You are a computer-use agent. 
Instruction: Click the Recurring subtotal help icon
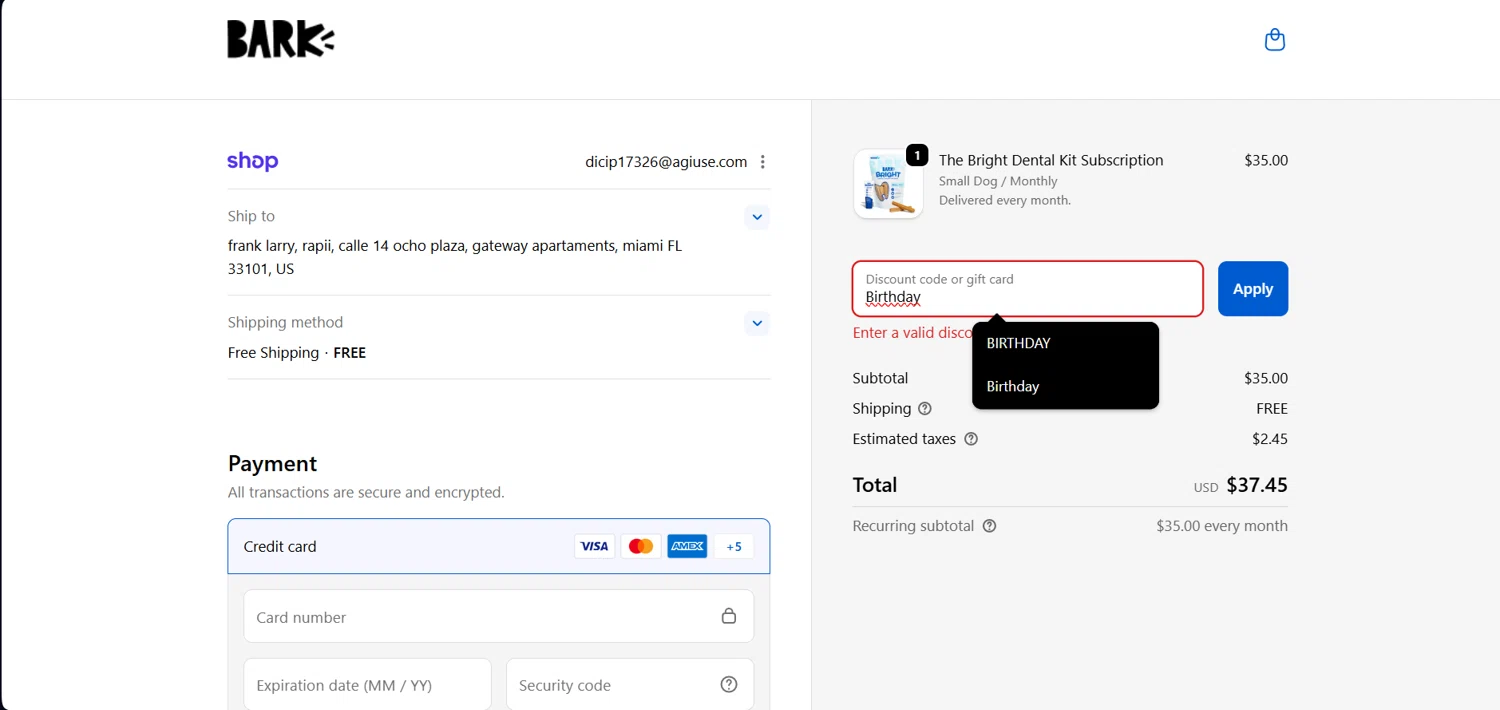pos(990,526)
